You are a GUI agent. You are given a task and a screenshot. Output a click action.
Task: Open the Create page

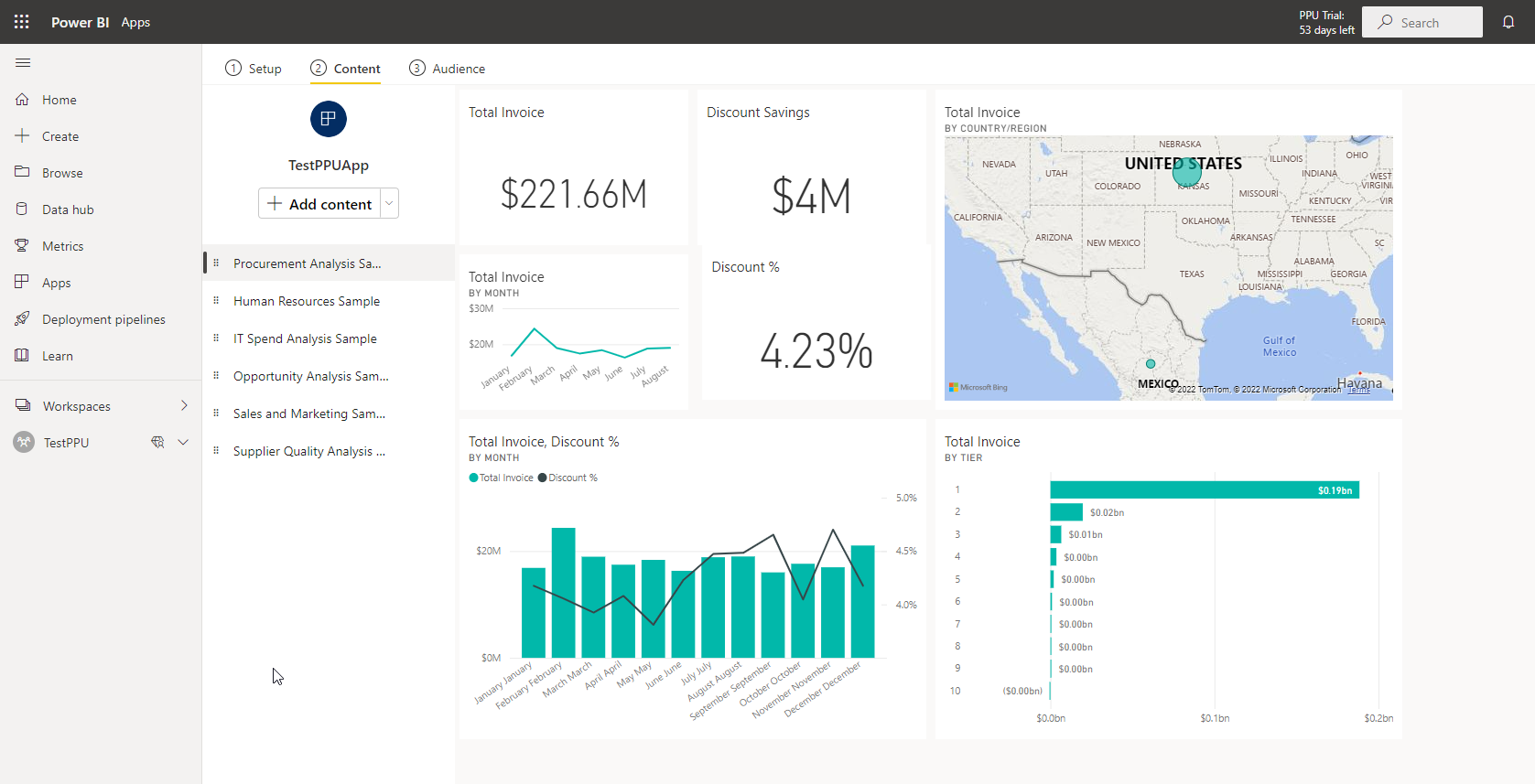pos(101,136)
